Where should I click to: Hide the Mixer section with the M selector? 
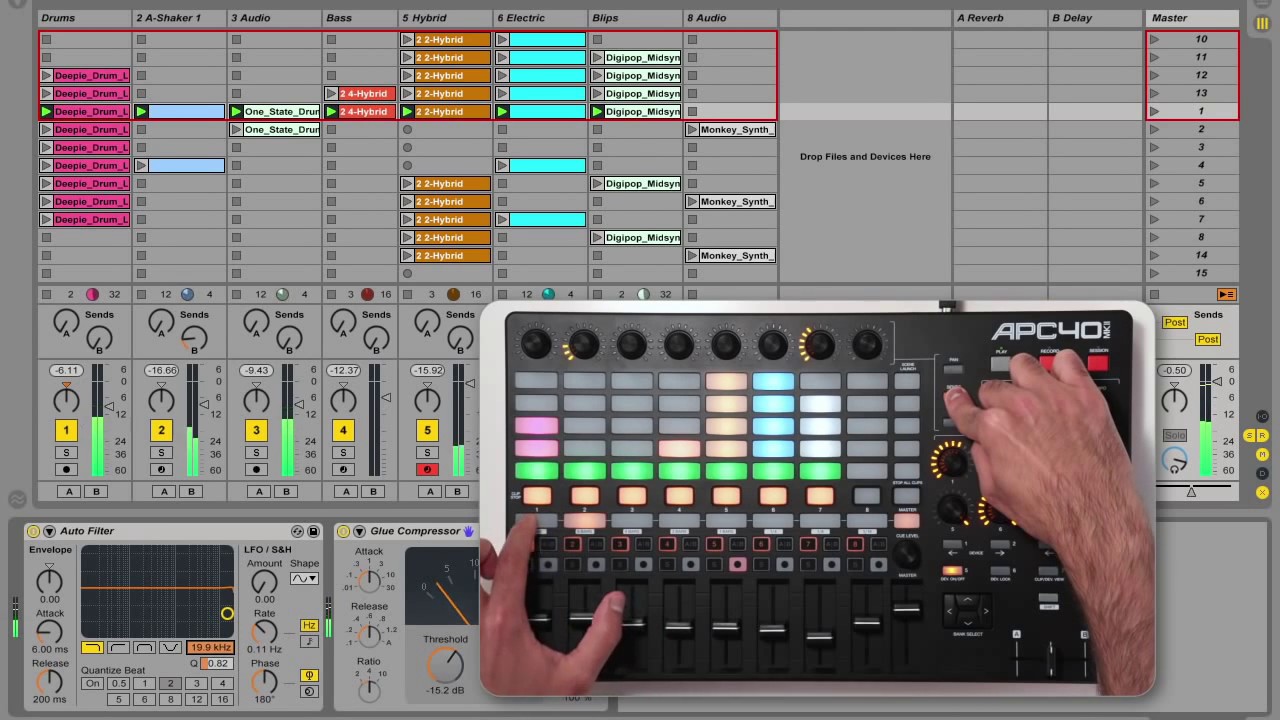click(1262, 455)
